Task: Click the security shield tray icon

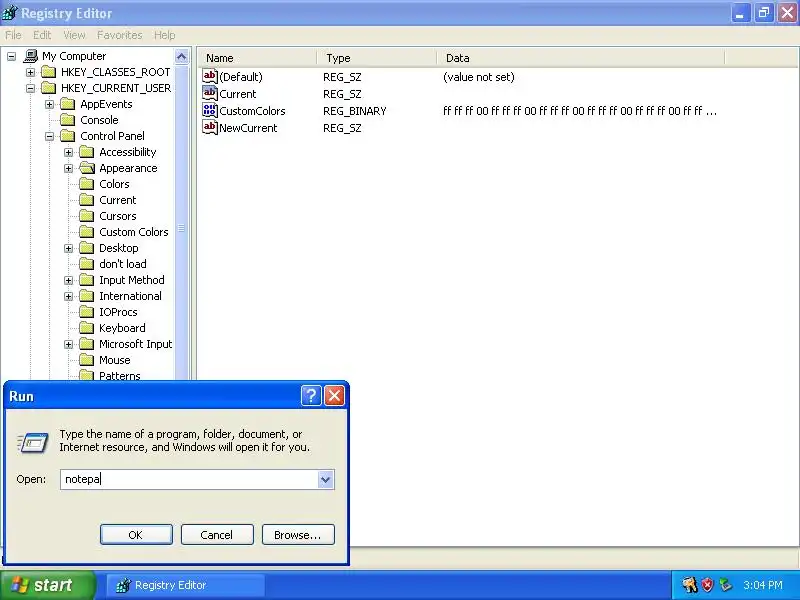Action: 707,585
